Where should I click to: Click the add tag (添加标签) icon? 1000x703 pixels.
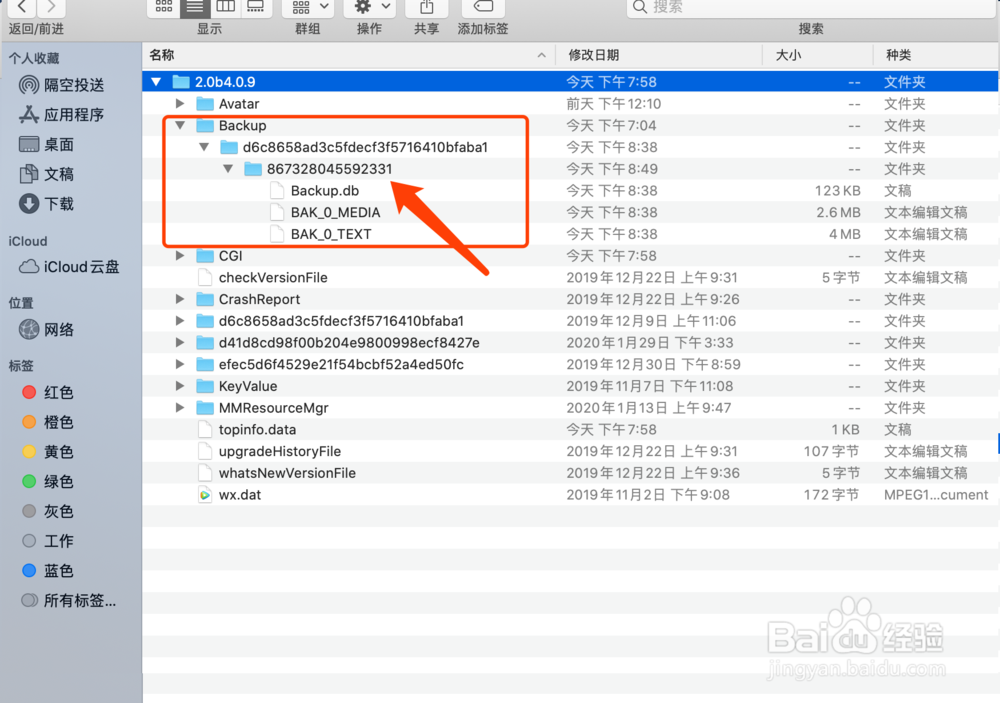point(483,6)
